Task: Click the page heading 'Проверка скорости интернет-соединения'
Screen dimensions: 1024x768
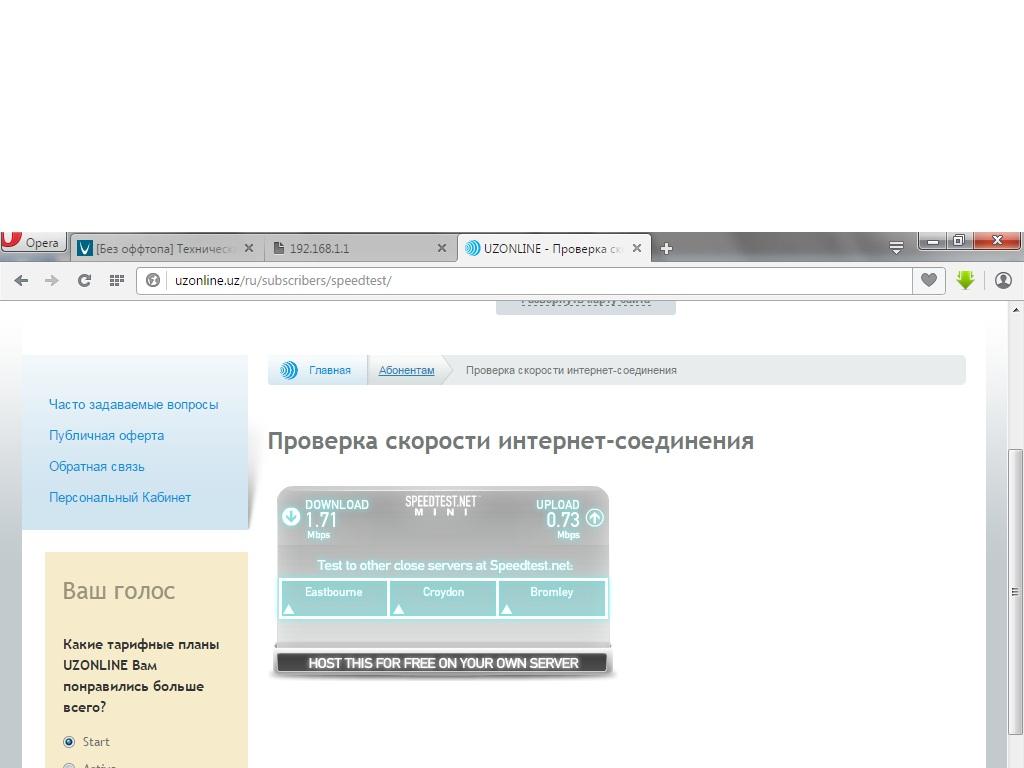Action: coord(511,441)
